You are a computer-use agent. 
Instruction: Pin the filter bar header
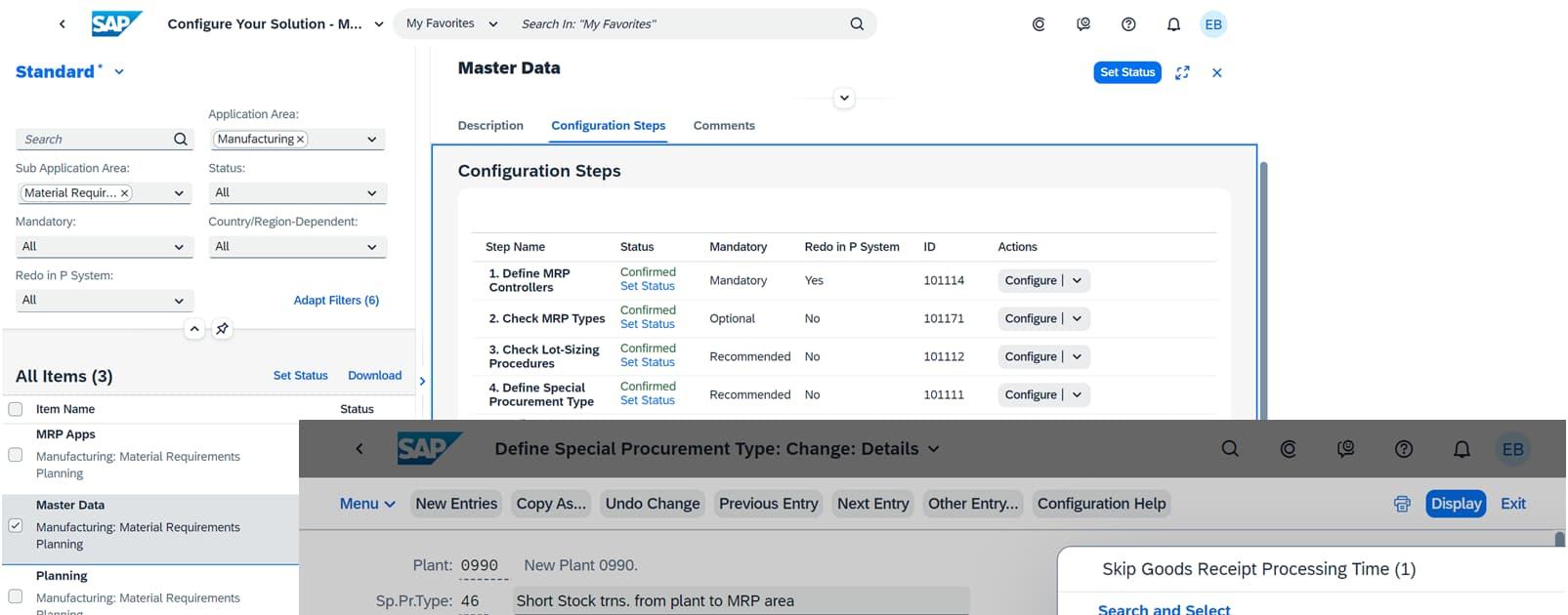click(223, 329)
